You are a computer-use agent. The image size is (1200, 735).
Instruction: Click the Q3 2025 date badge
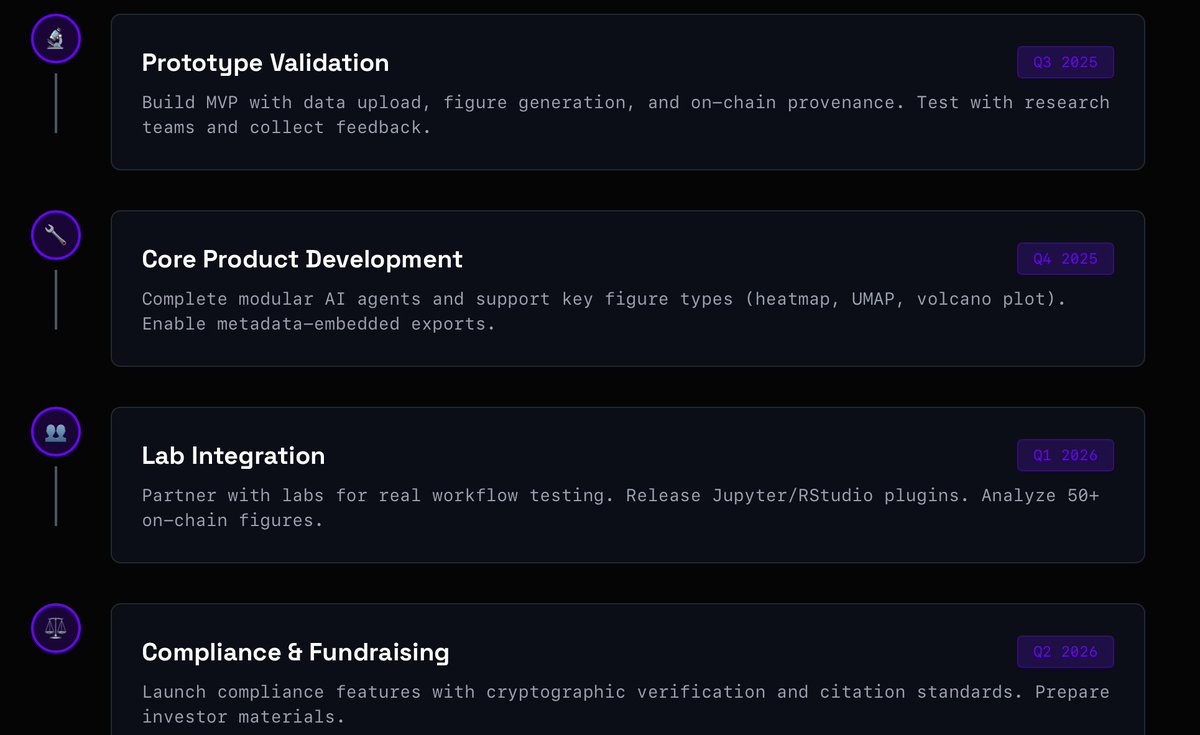coord(1065,62)
